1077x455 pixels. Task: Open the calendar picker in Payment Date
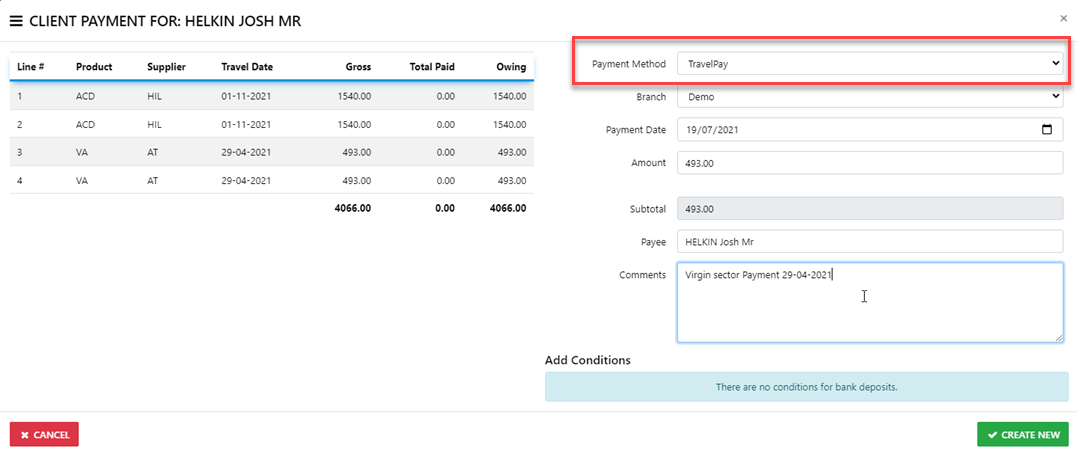[x=1047, y=130]
